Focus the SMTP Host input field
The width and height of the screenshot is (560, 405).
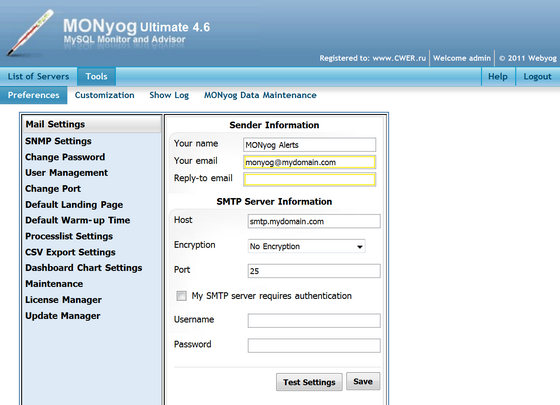click(x=314, y=221)
